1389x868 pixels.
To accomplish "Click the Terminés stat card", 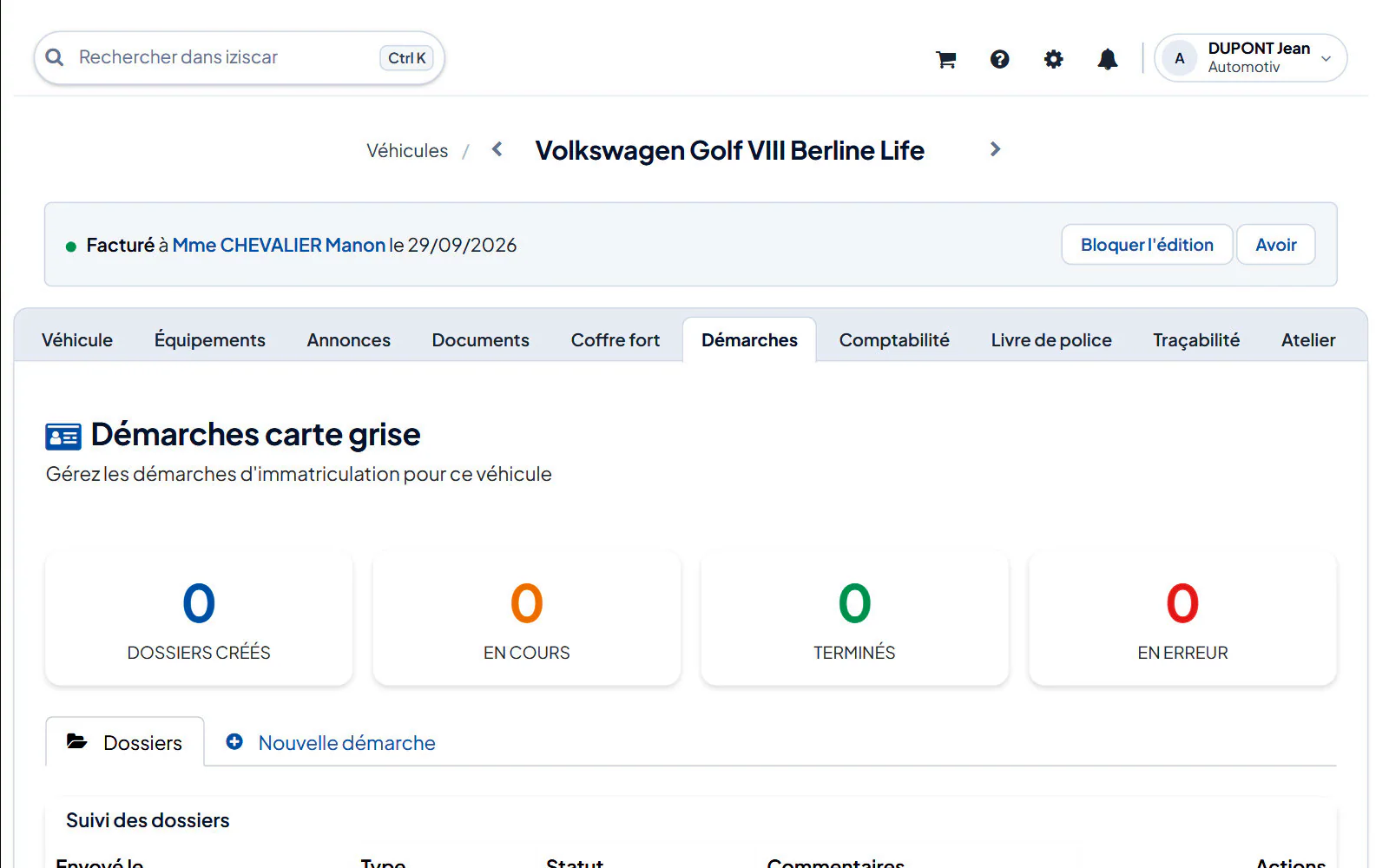I will click(x=854, y=619).
